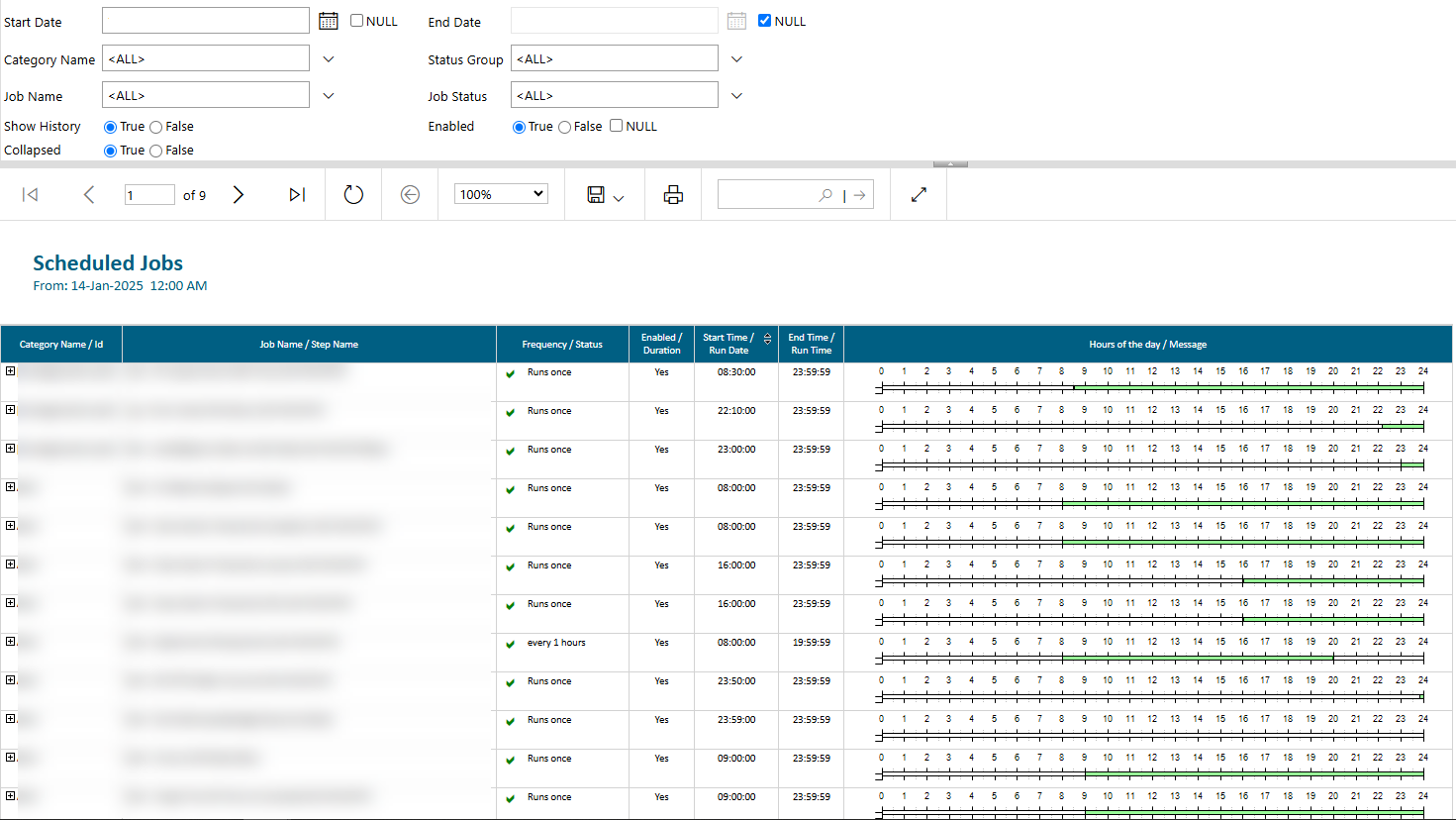The width and height of the screenshot is (1456, 820).
Task: Open the End Date calendar picker
Action: pyautogui.click(x=736, y=20)
